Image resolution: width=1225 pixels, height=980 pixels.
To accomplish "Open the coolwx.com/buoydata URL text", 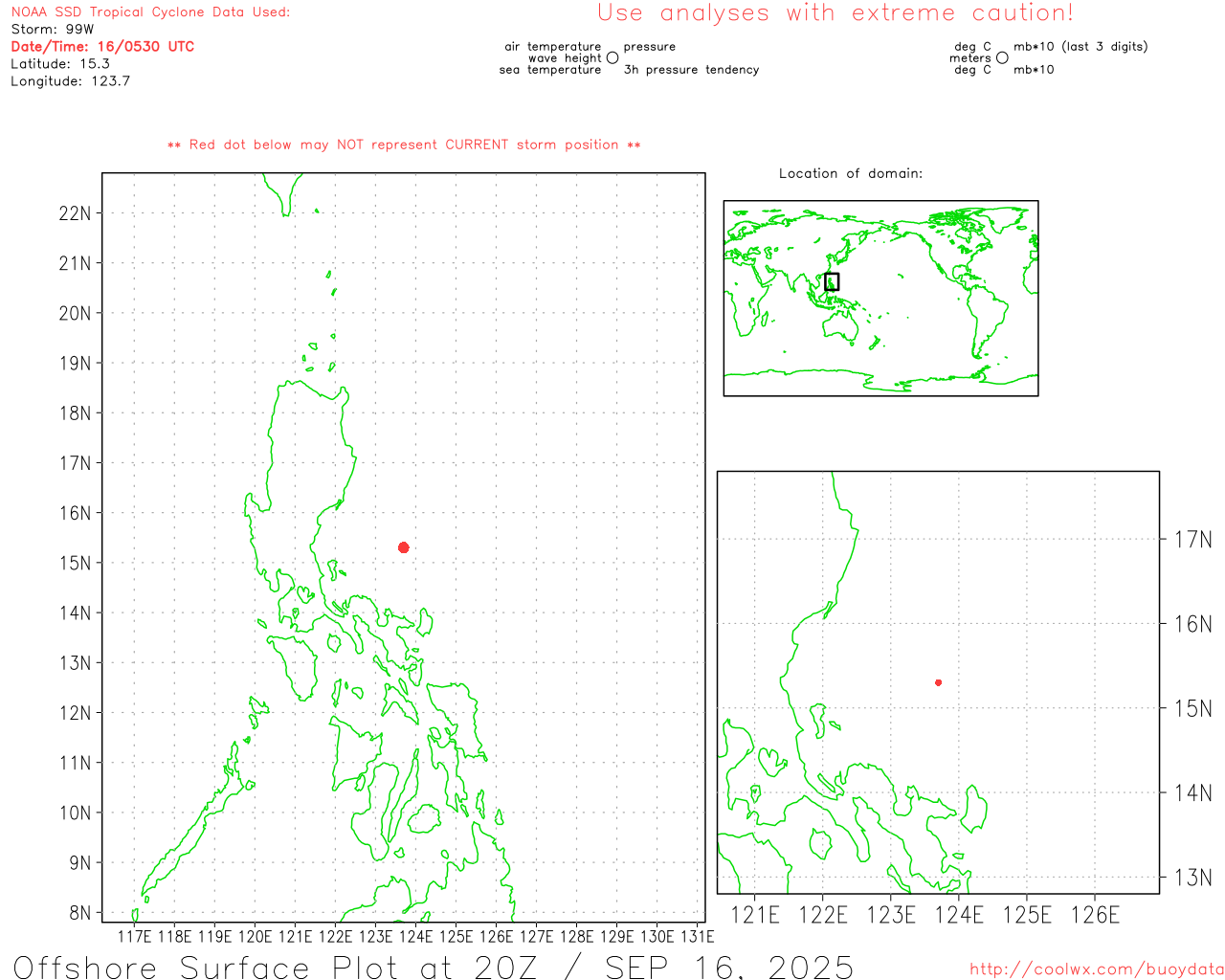I will (1097, 969).
